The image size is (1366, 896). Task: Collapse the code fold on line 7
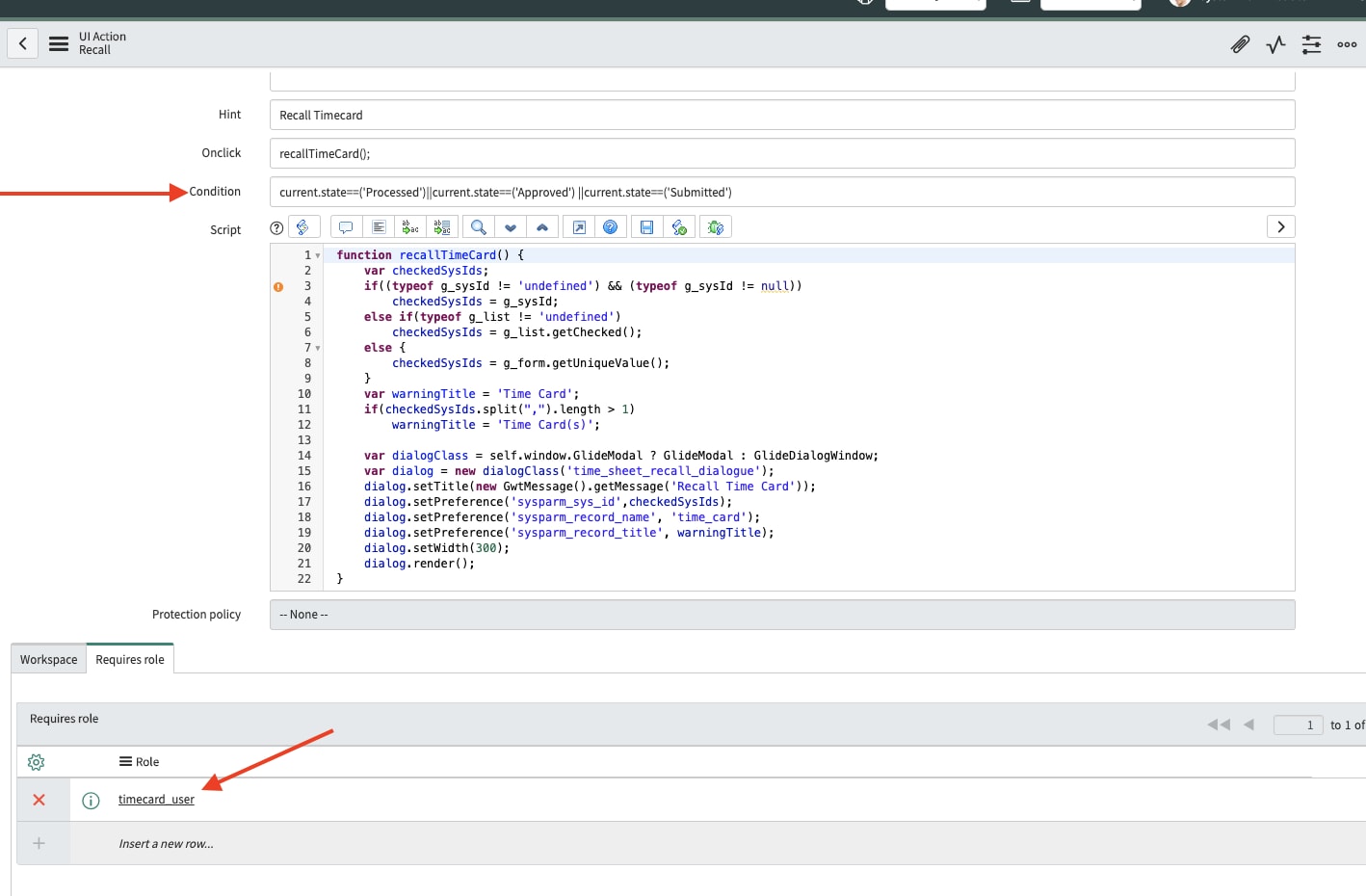click(318, 348)
